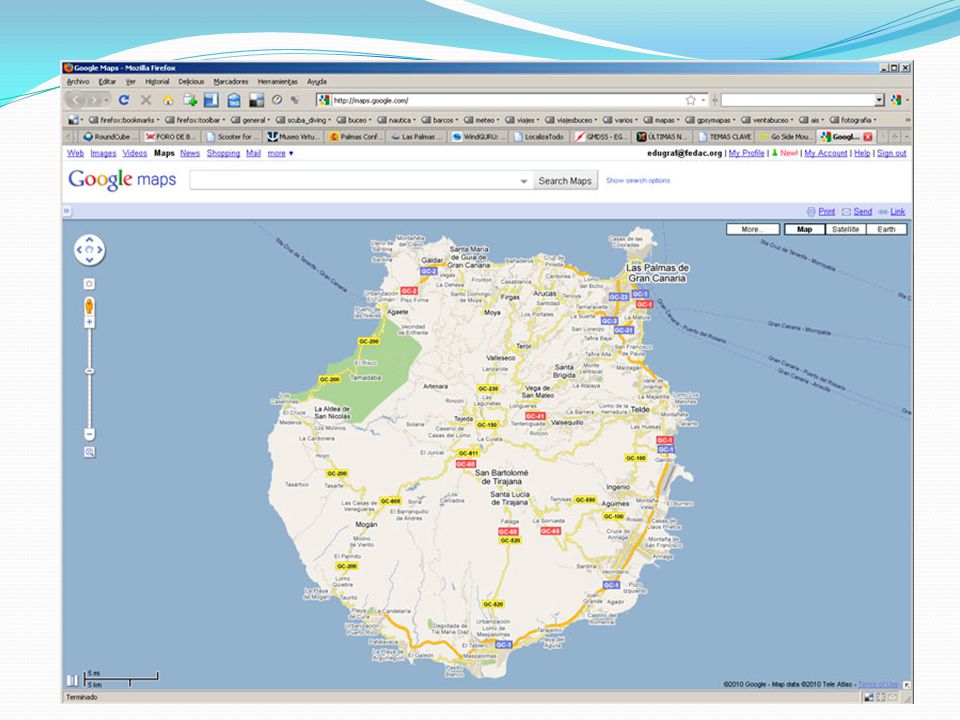Click the Firefox forward arrow button
The height and width of the screenshot is (720, 960).
coord(94,100)
